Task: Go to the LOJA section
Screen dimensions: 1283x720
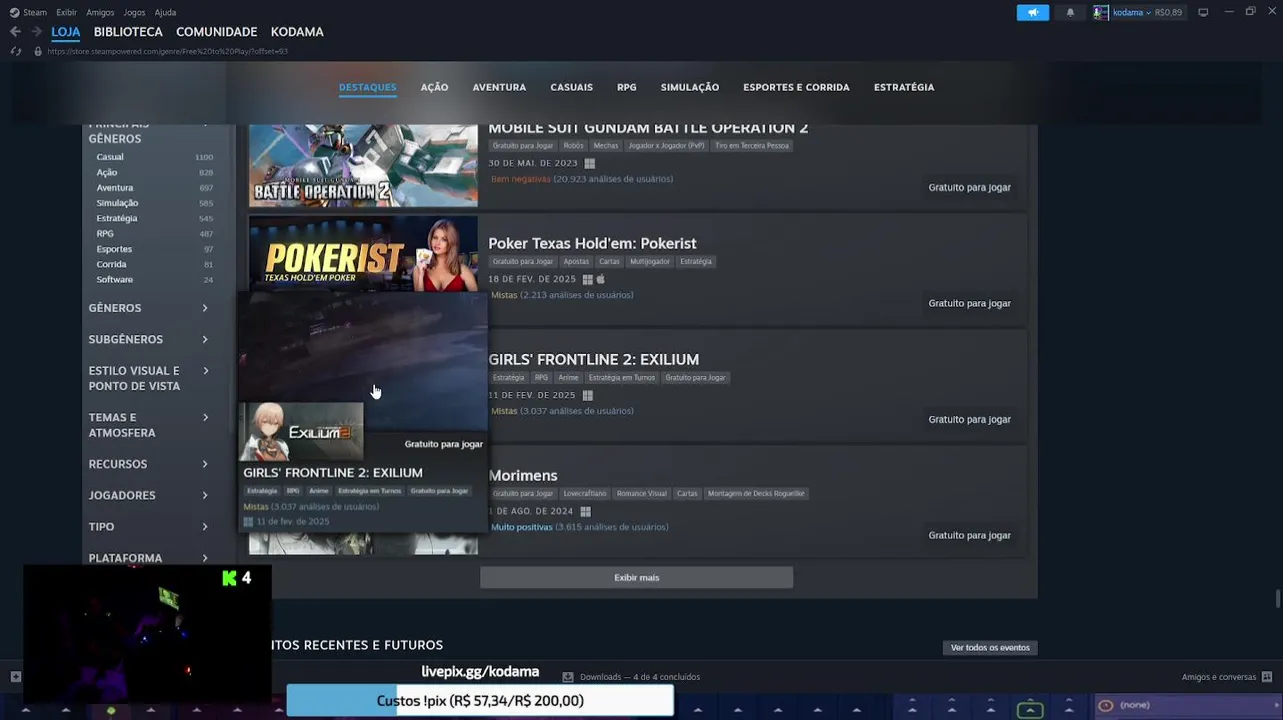Action: tap(65, 32)
